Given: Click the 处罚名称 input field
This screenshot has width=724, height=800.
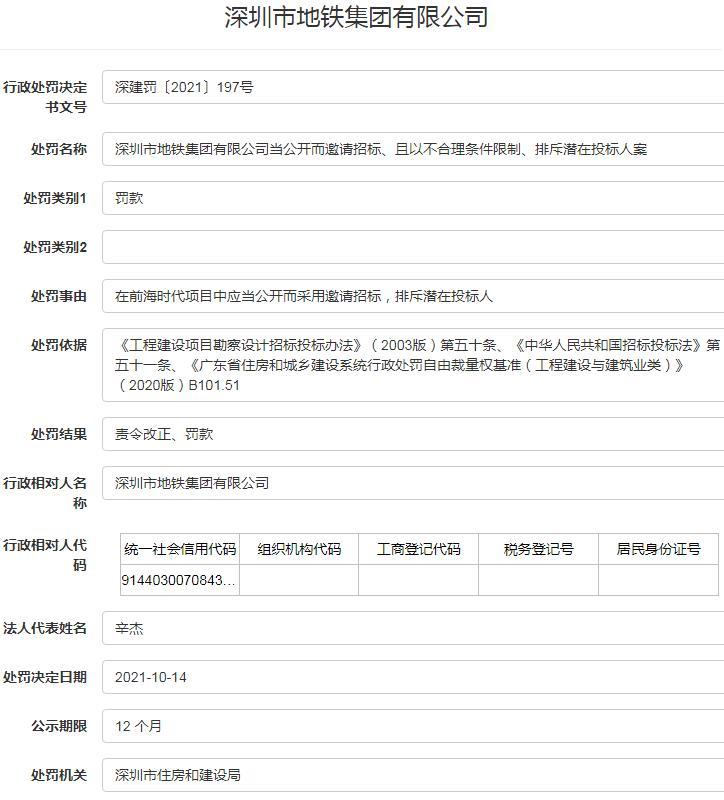Looking at the screenshot, I should click(x=413, y=149).
